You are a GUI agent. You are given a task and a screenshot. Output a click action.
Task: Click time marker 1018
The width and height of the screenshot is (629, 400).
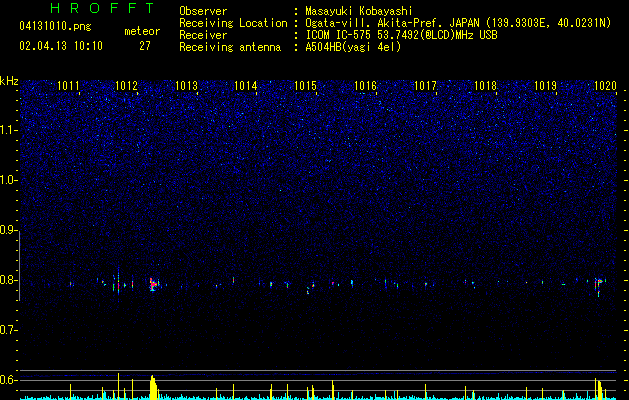click(x=485, y=86)
